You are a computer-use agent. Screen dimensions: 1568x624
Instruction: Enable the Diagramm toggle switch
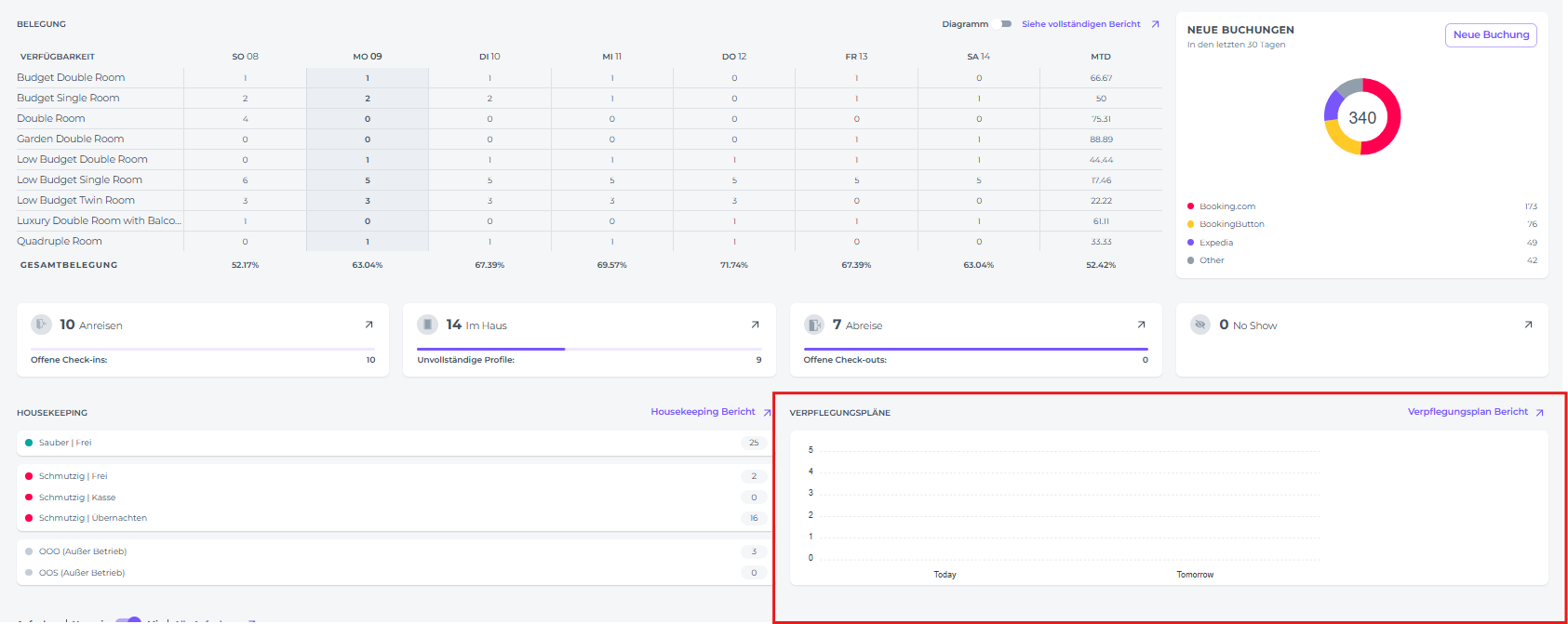click(1003, 24)
